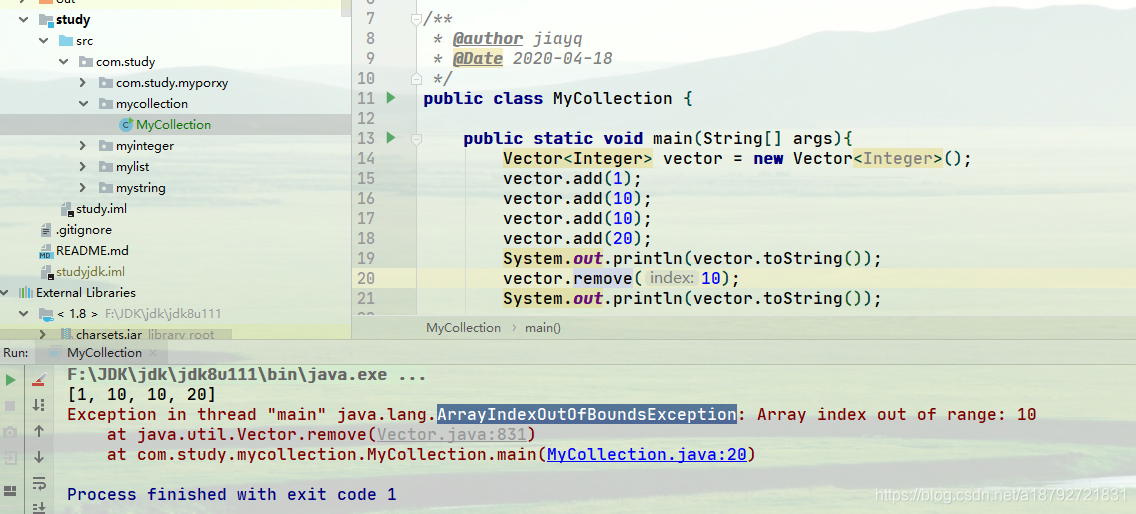The image size is (1136, 514).
Task: Click the fold end marker at line 10
Action: click(x=416, y=78)
